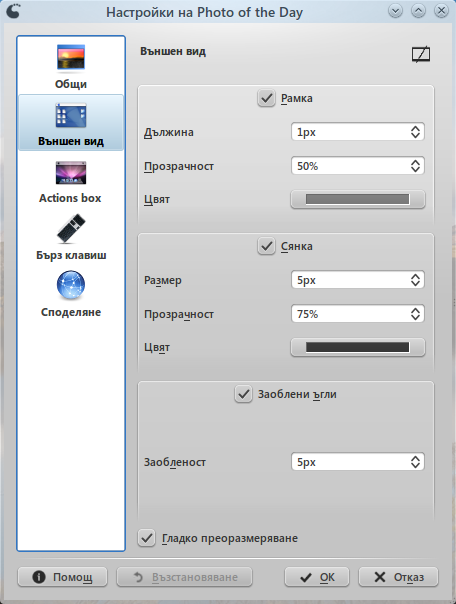Click the Външен вид page heading
Viewport: 456px width, 604px height.
pos(173,51)
